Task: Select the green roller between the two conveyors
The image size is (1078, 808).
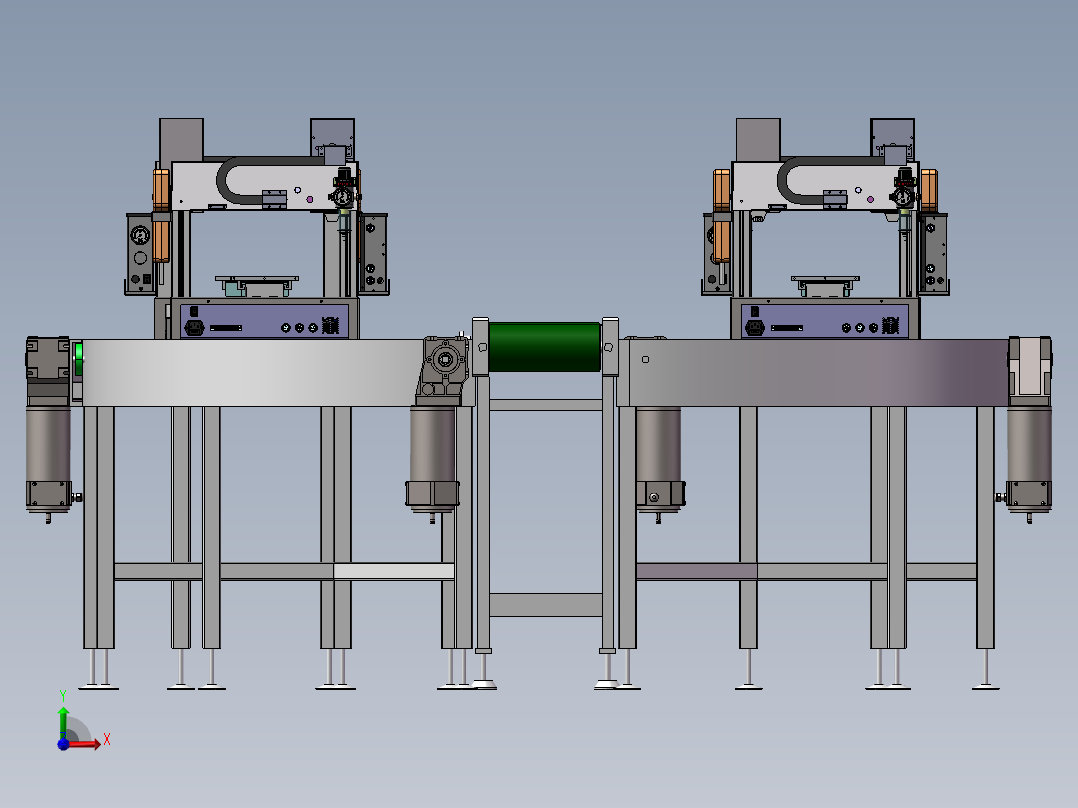Action: pyautogui.click(x=544, y=347)
